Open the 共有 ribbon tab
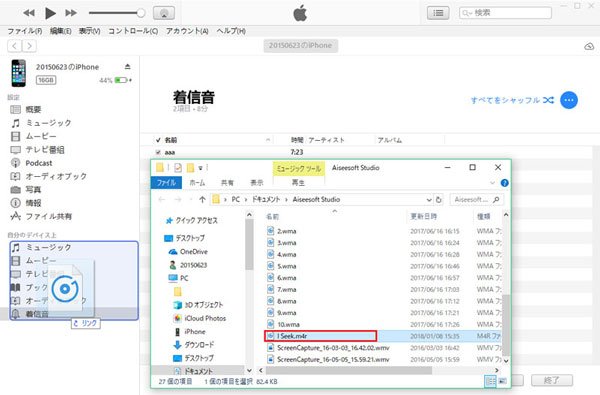 (x=227, y=183)
